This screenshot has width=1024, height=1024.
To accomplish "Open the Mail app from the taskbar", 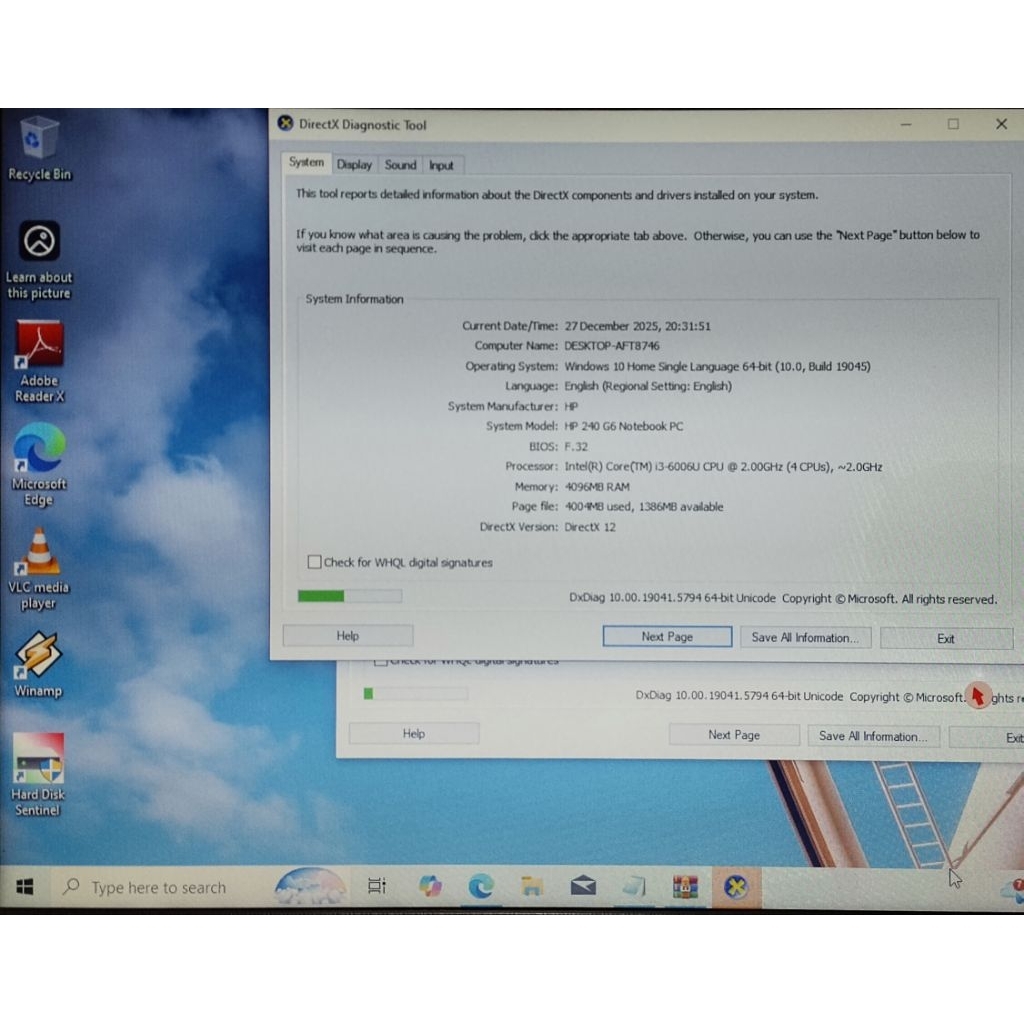I will [x=583, y=887].
